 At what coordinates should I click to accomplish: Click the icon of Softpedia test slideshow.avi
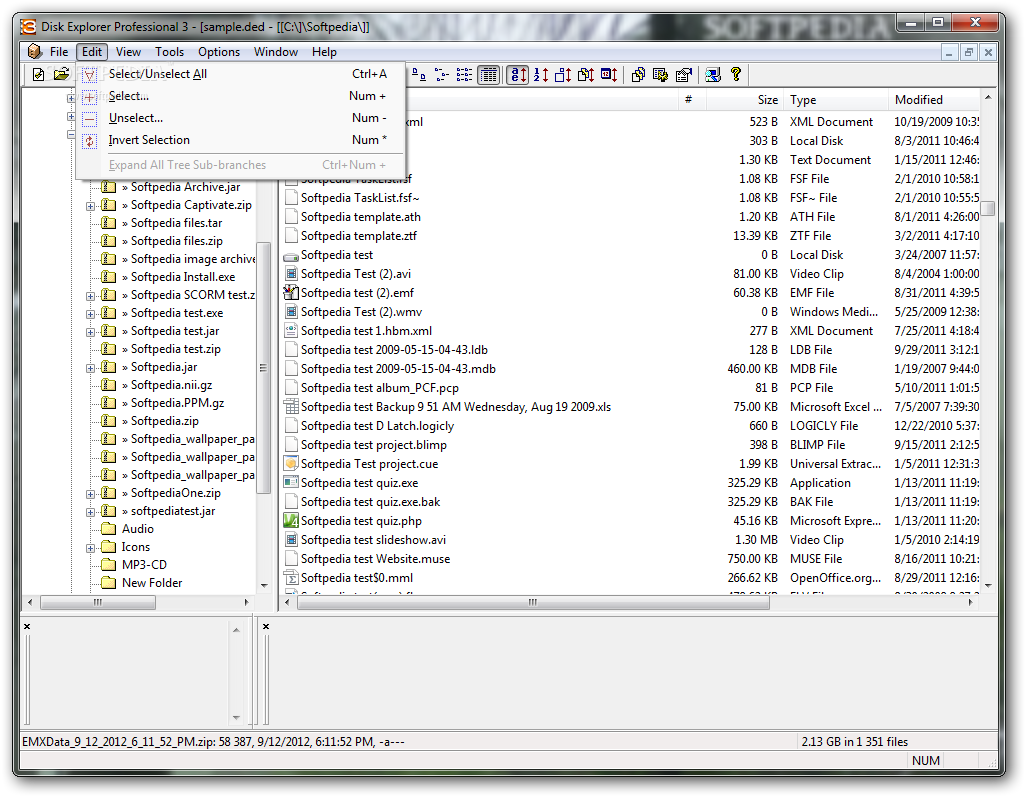click(x=291, y=540)
